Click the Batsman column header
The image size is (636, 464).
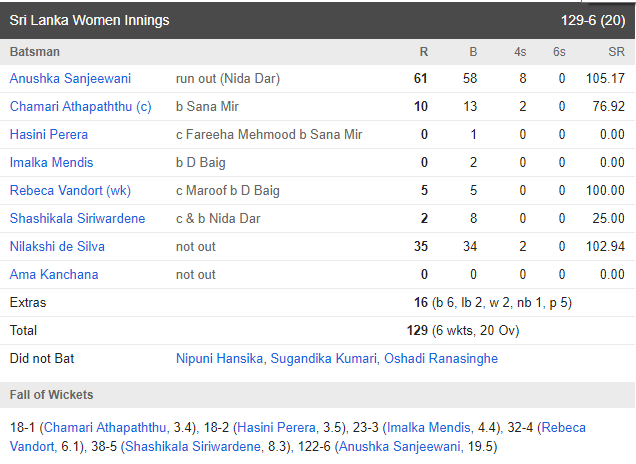[x=35, y=52]
